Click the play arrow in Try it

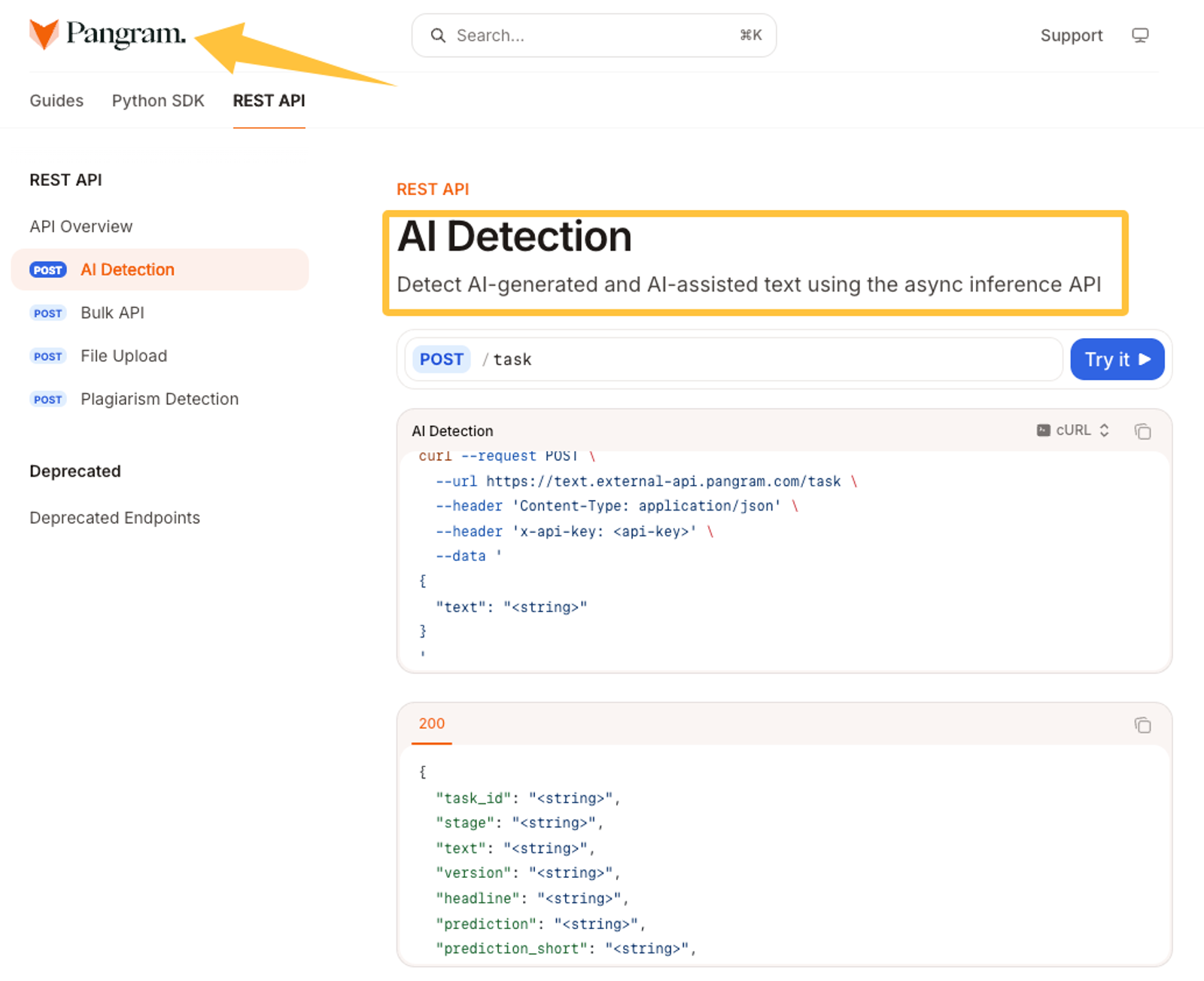pyautogui.click(x=1145, y=359)
